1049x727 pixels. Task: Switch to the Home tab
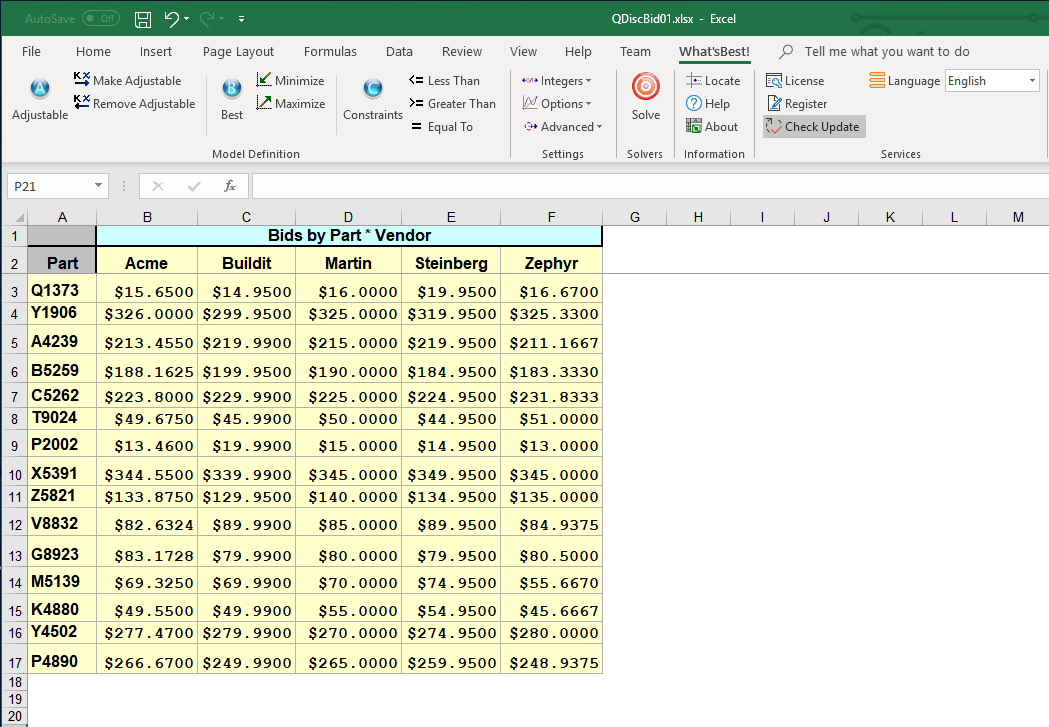pyautogui.click(x=93, y=51)
